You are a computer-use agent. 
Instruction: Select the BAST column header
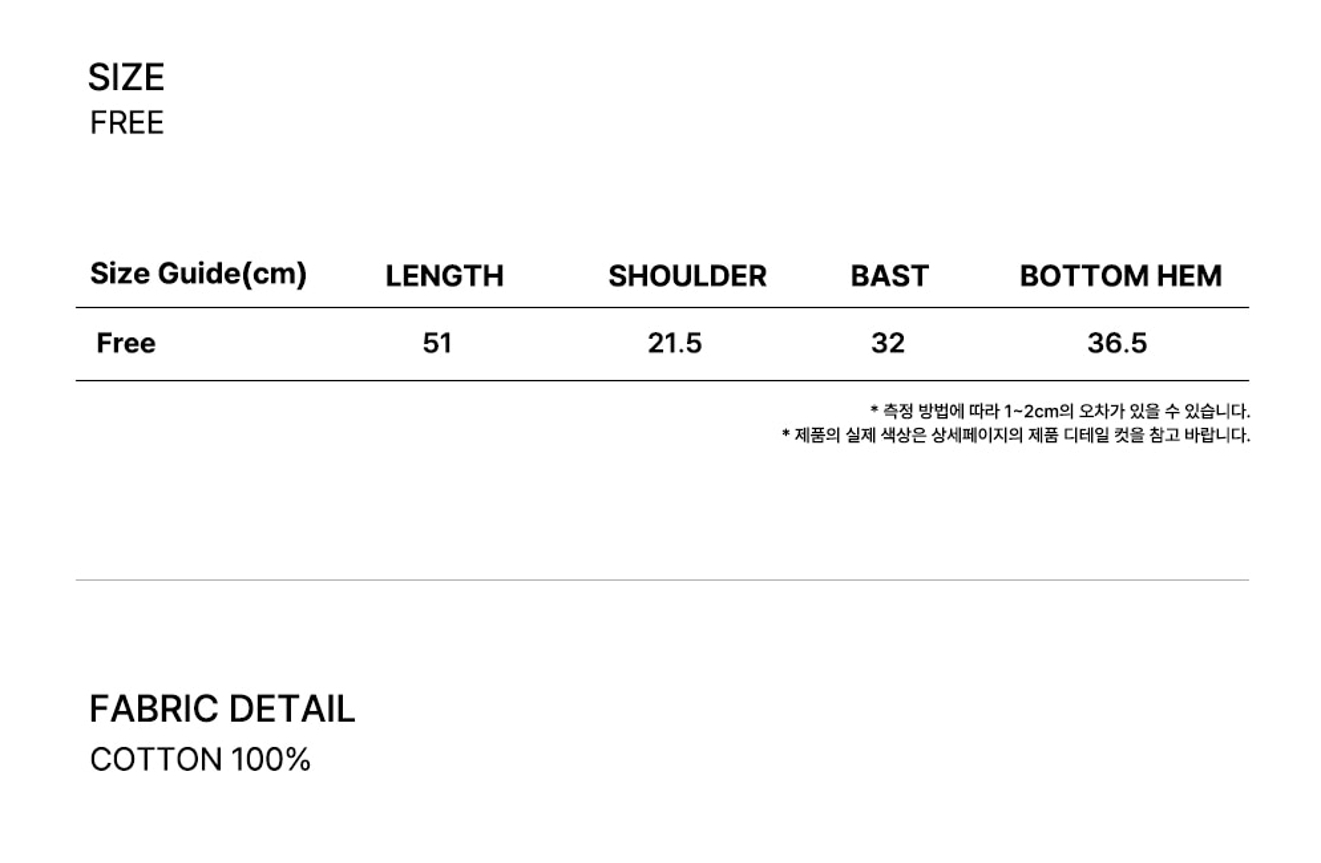(889, 276)
